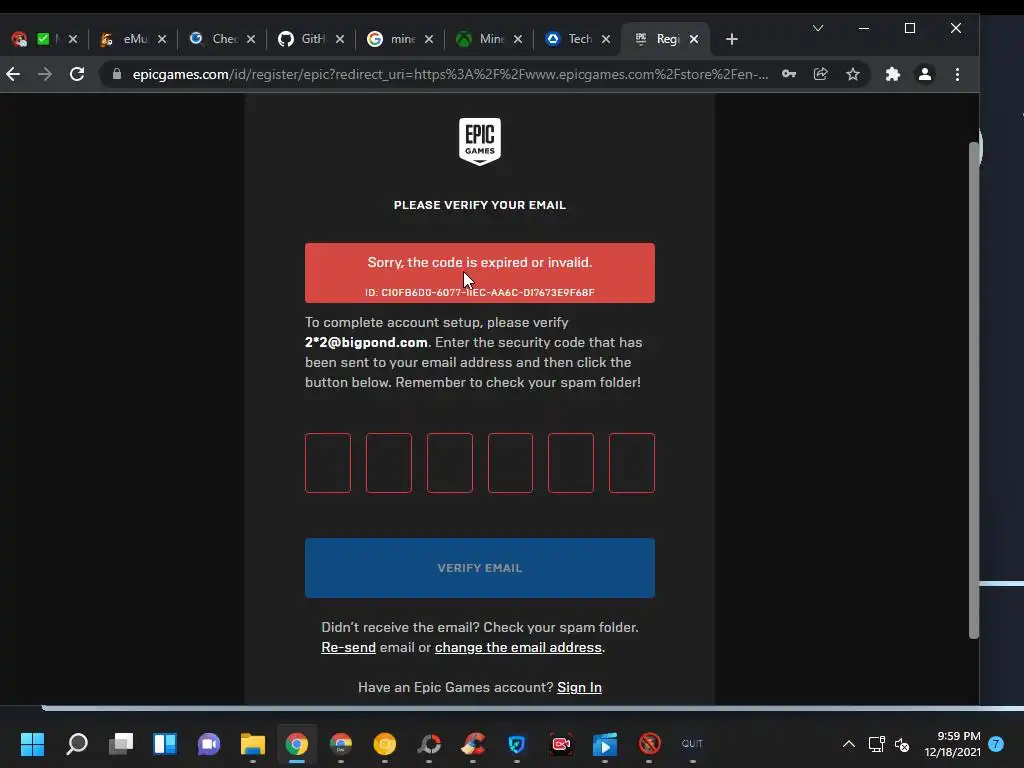The height and width of the screenshot is (768, 1024).
Task: Focus the fourth security code box
Action: click(x=510, y=462)
